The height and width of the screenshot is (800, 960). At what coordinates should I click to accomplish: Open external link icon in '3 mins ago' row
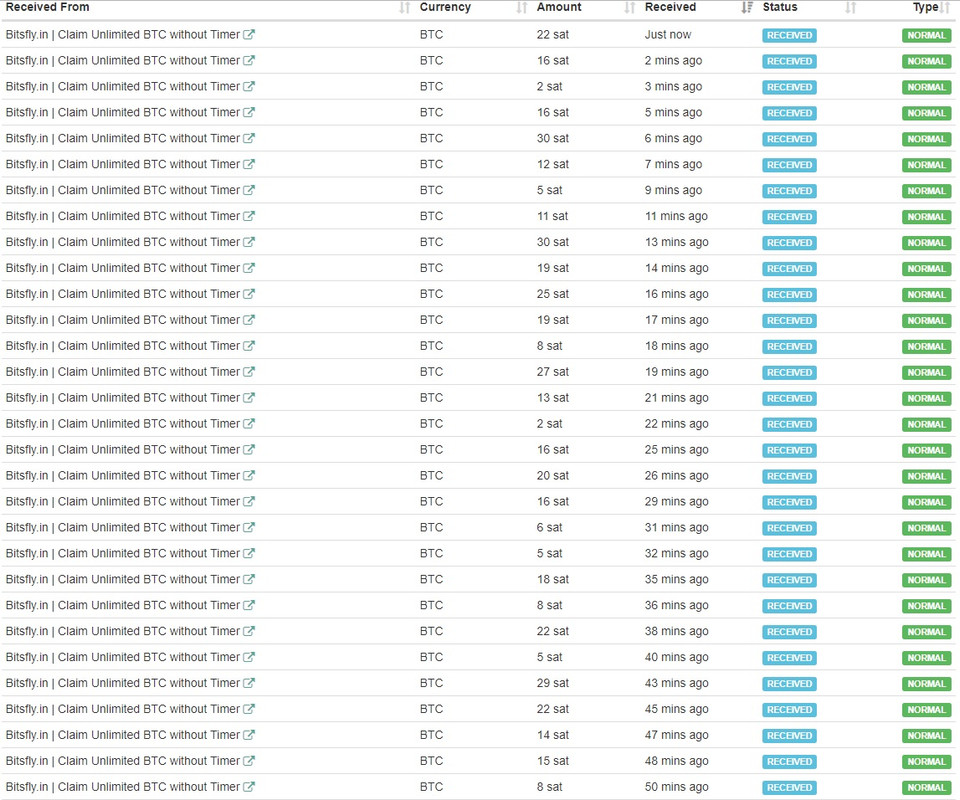click(249, 86)
